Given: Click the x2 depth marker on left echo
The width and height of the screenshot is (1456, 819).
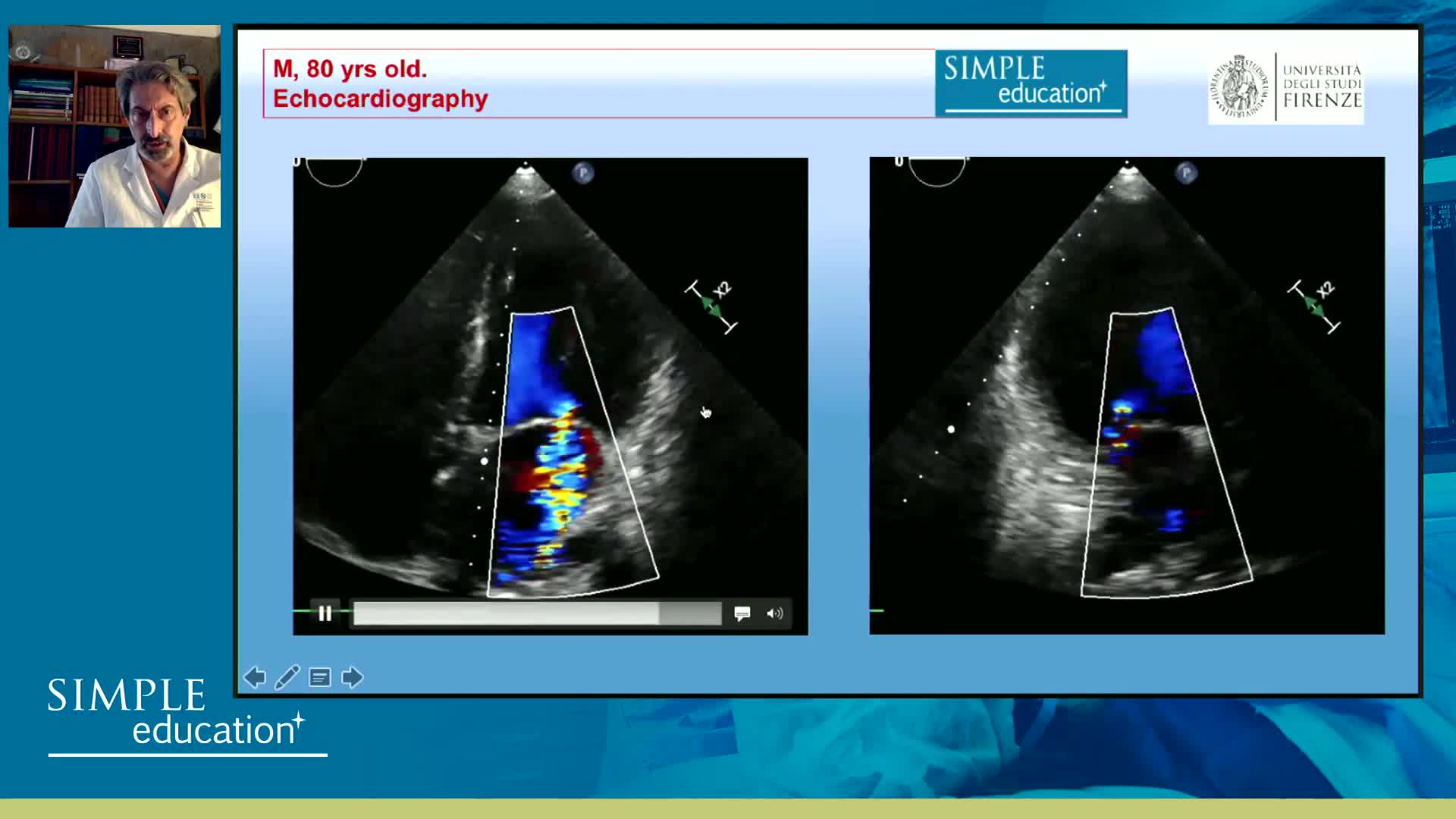Looking at the screenshot, I should [x=712, y=306].
